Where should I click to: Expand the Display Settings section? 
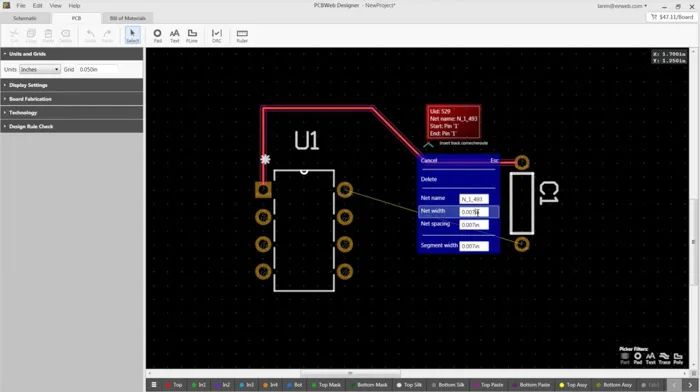72,85
